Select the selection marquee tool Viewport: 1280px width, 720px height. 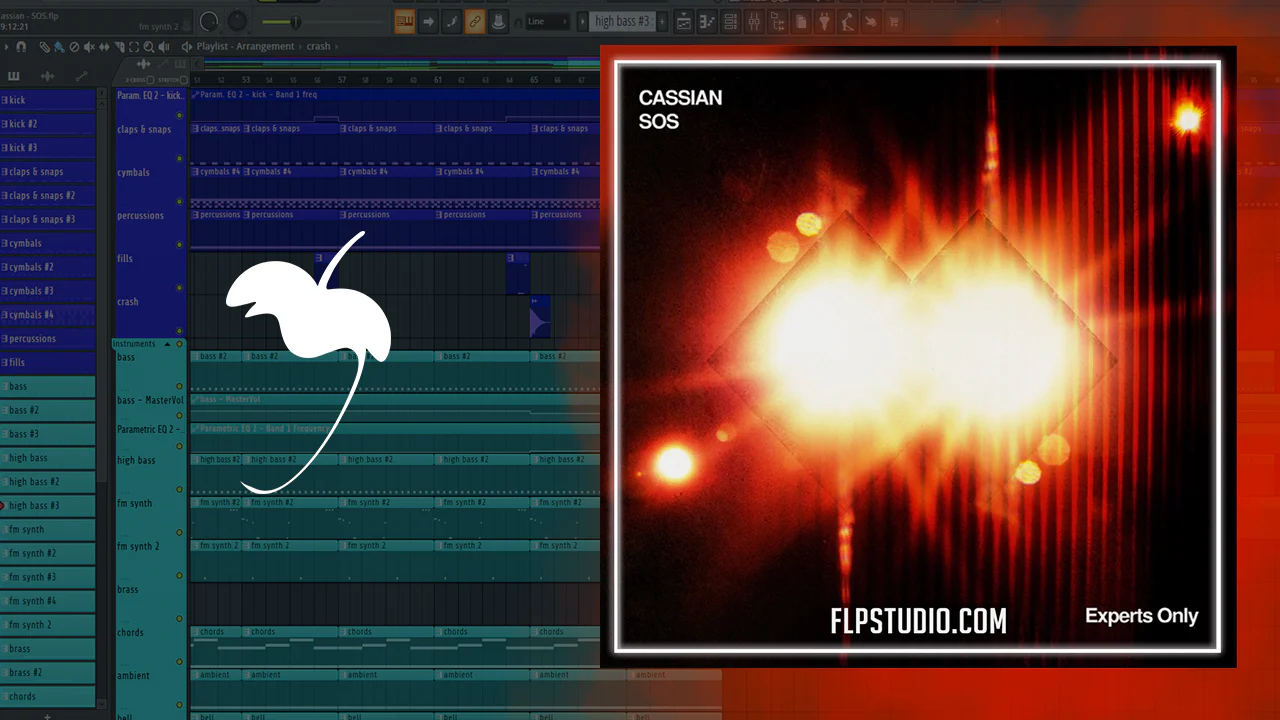tap(134, 47)
